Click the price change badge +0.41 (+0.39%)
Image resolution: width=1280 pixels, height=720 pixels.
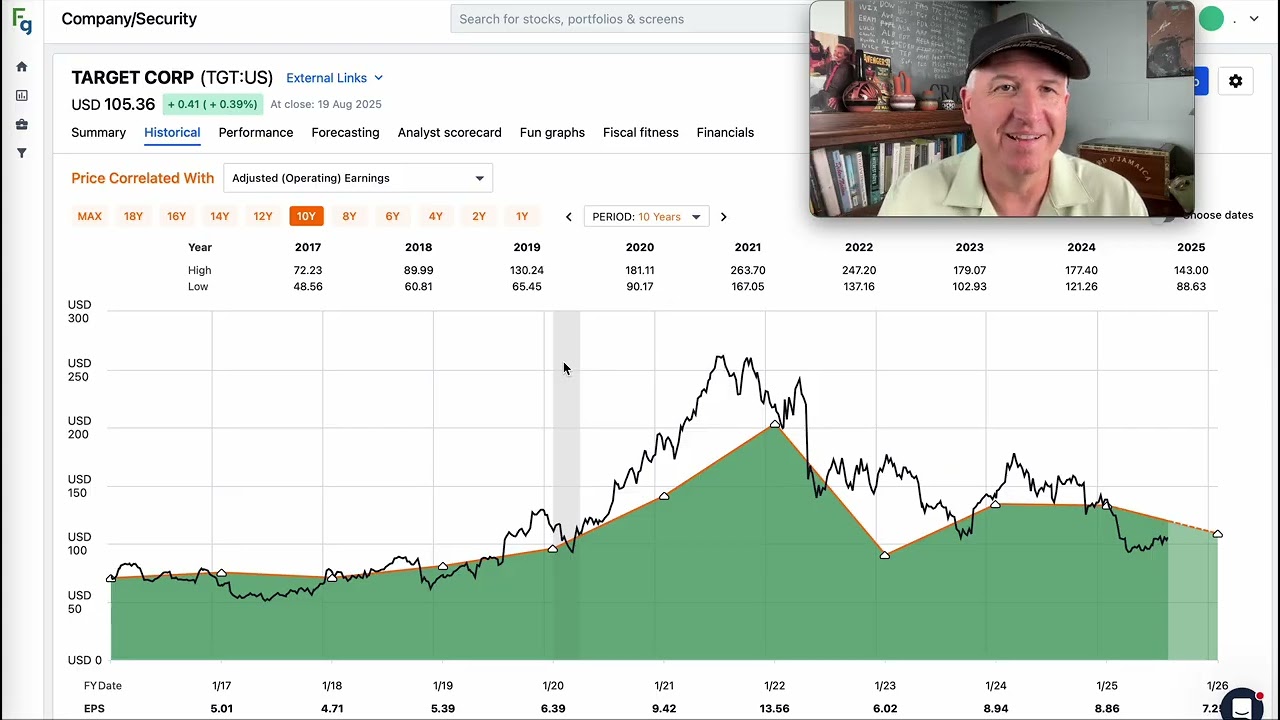pyautogui.click(x=213, y=104)
